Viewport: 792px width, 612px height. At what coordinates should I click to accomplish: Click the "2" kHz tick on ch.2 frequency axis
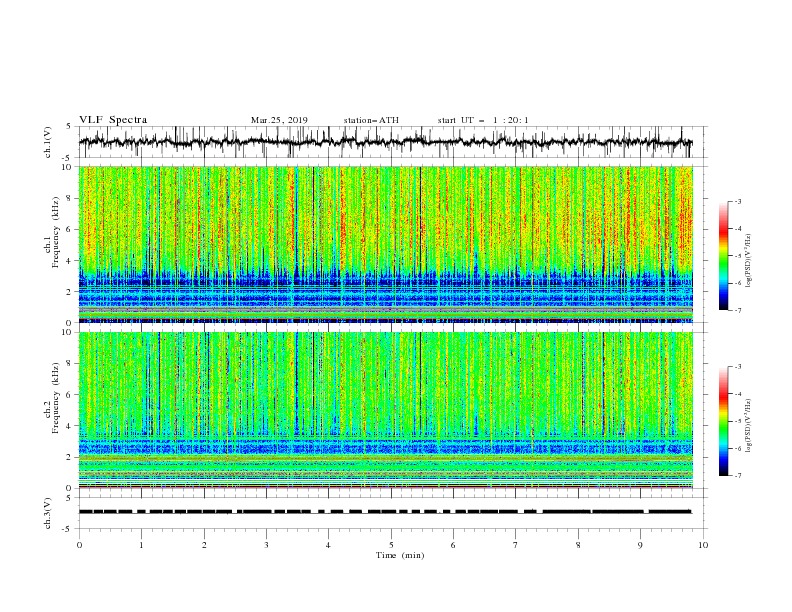coord(71,457)
